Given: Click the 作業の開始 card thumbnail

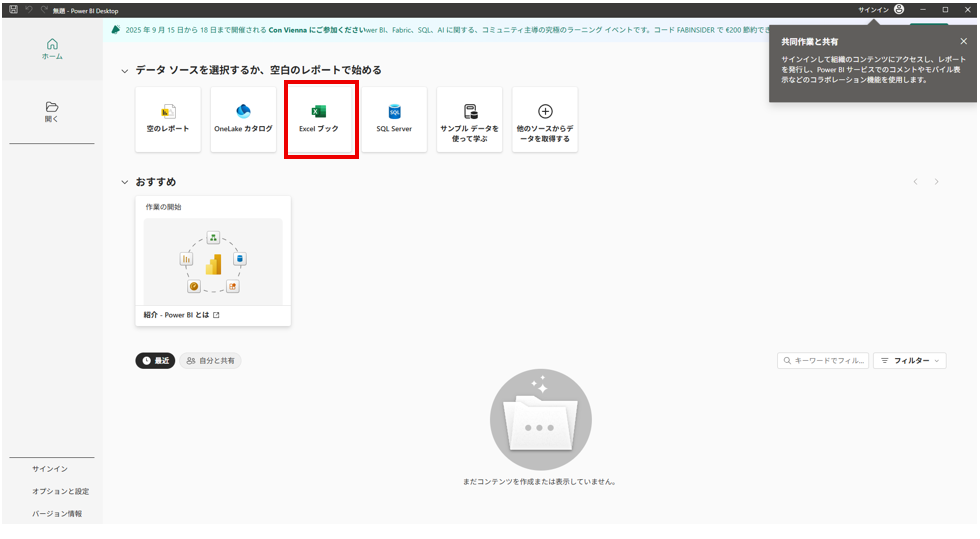Looking at the screenshot, I should [213, 261].
